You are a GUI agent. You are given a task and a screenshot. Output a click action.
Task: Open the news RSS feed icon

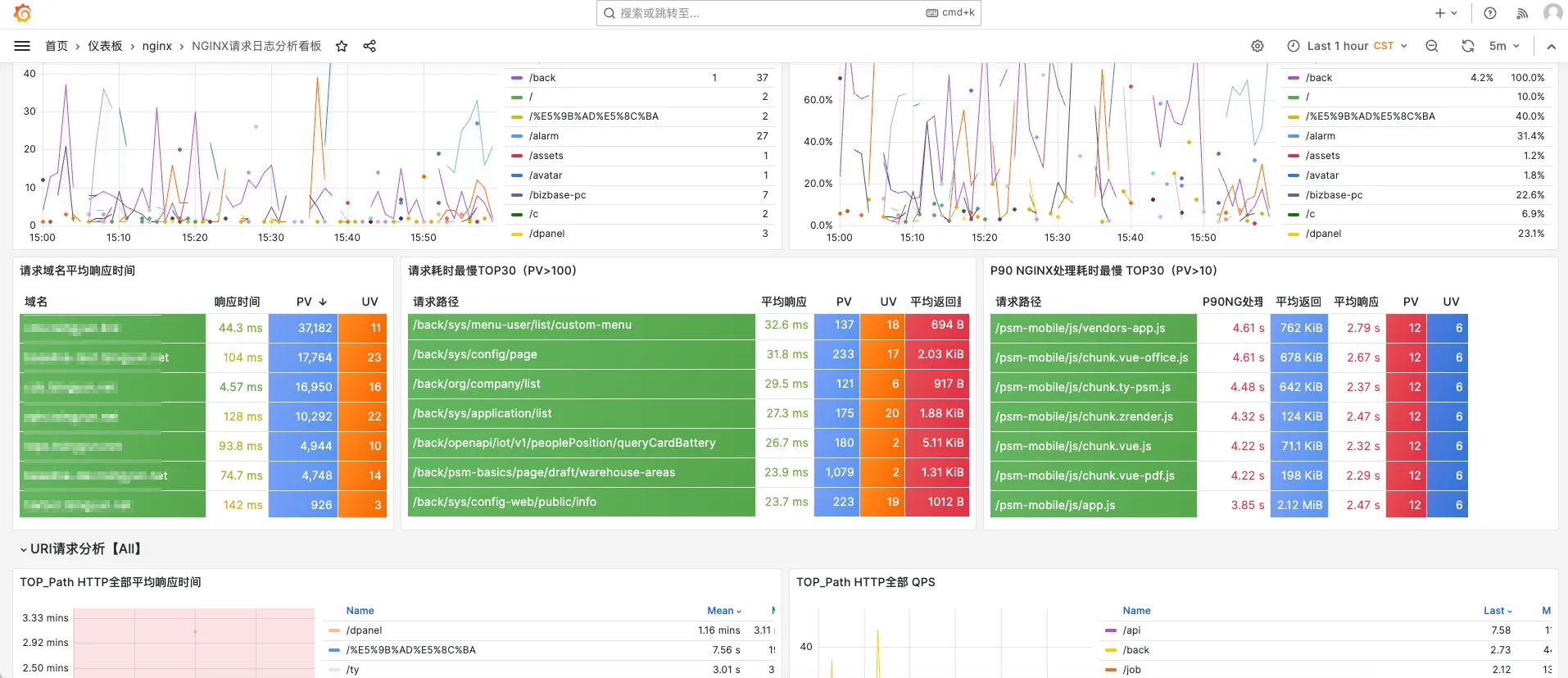pyautogui.click(x=1522, y=13)
